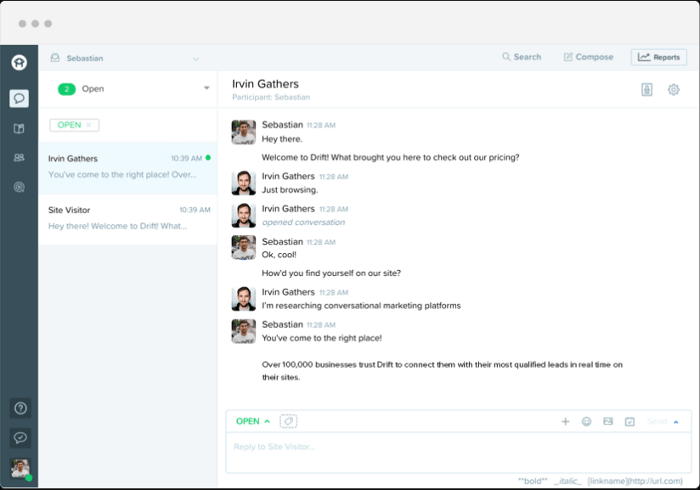Expand the send options arrow
The width and height of the screenshot is (700, 490).
[x=676, y=422]
